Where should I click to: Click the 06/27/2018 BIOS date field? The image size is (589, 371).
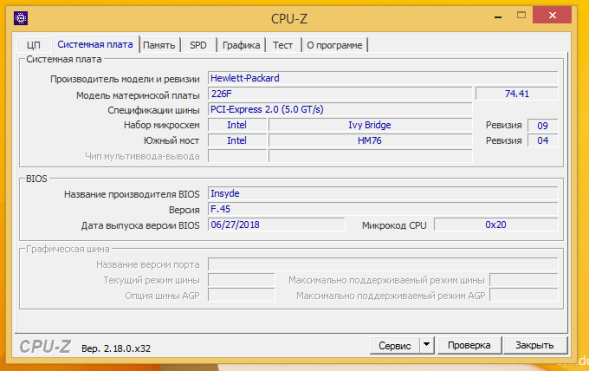click(x=276, y=225)
